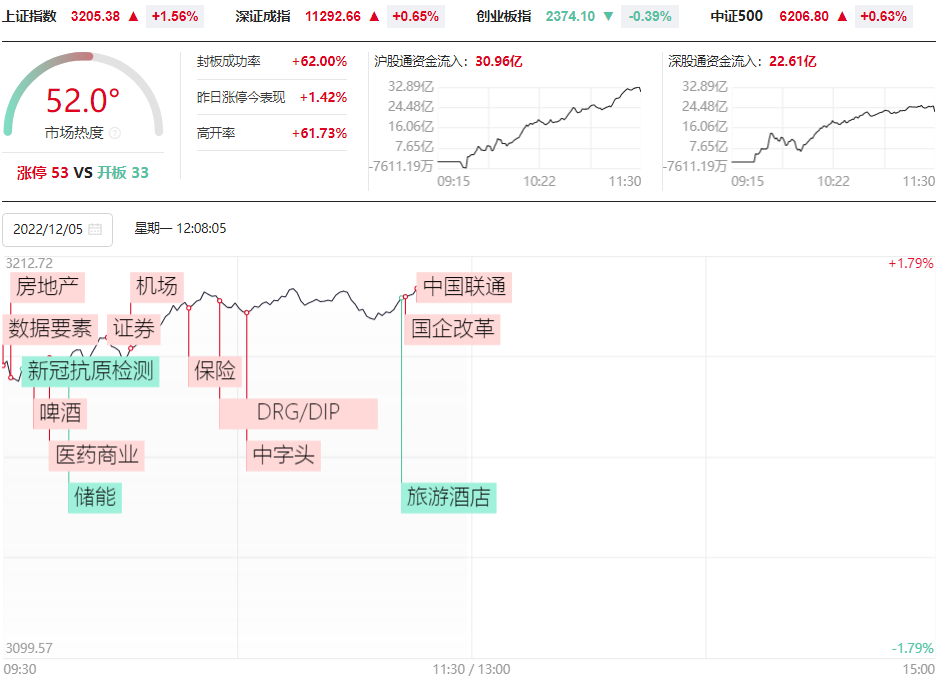This screenshot has width=941, height=681.
Task: Select the 国企改革 sector tag
Action: click(x=453, y=329)
